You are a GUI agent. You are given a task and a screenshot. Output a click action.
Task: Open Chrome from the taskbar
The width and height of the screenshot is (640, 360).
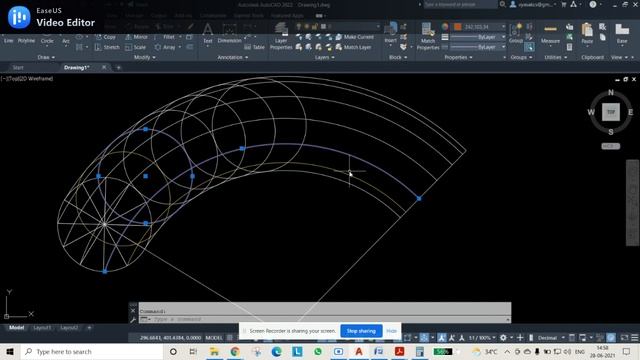coord(235,352)
